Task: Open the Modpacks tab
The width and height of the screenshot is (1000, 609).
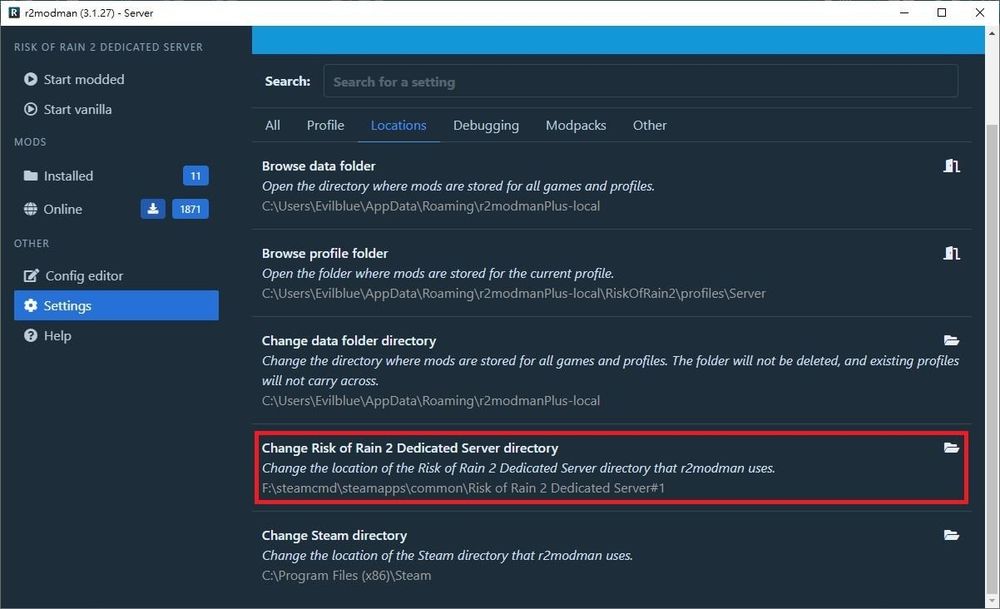Action: (x=575, y=125)
